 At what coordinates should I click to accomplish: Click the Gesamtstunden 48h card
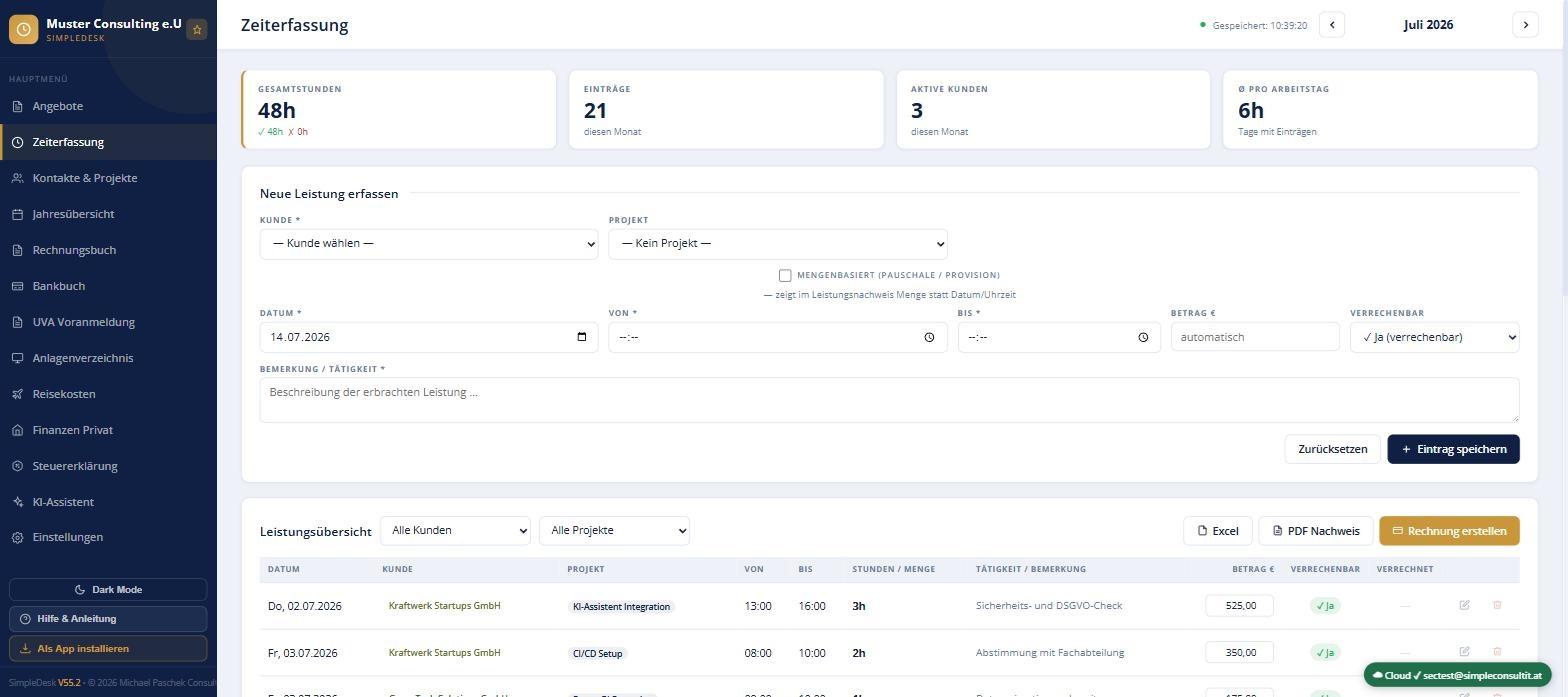pyautogui.click(x=399, y=110)
